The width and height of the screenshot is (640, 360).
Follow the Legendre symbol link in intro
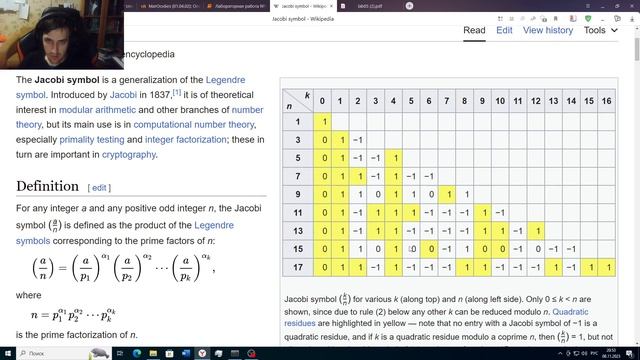[x=225, y=80]
